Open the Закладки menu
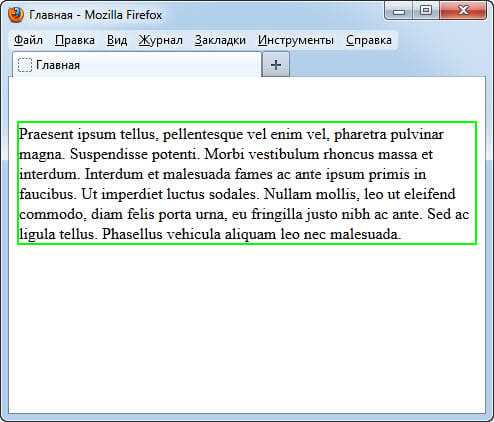The height and width of the screenshot is (422, 494). click(220, 40)
